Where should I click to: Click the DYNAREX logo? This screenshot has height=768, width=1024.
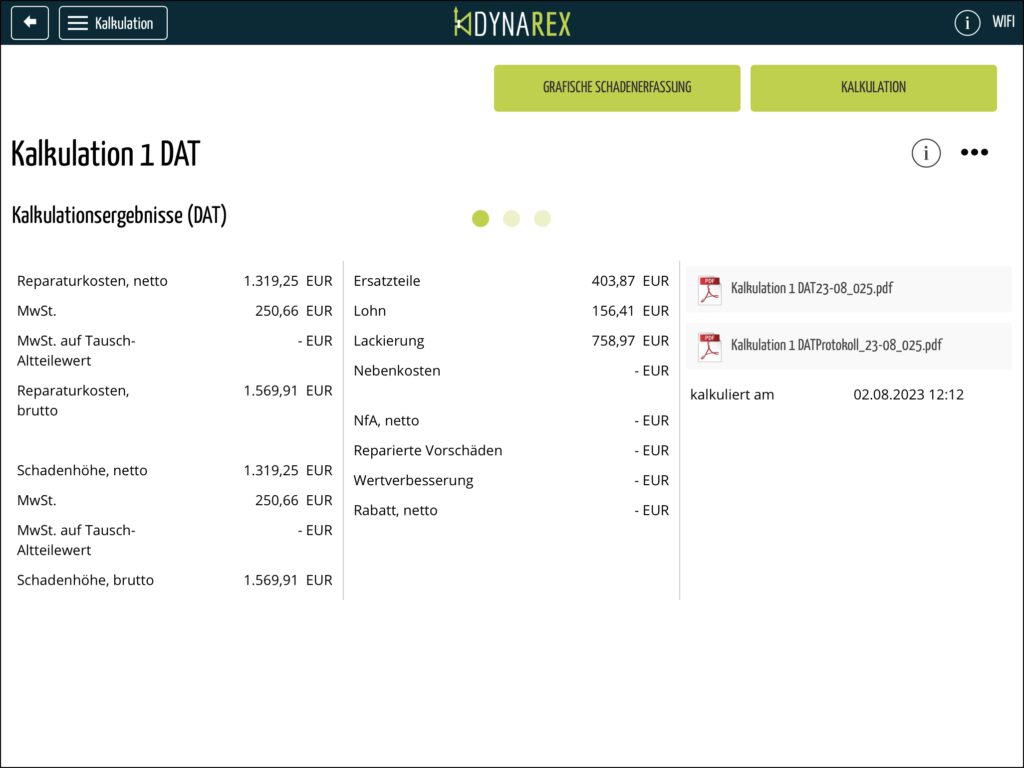click(x=512, y=22)
